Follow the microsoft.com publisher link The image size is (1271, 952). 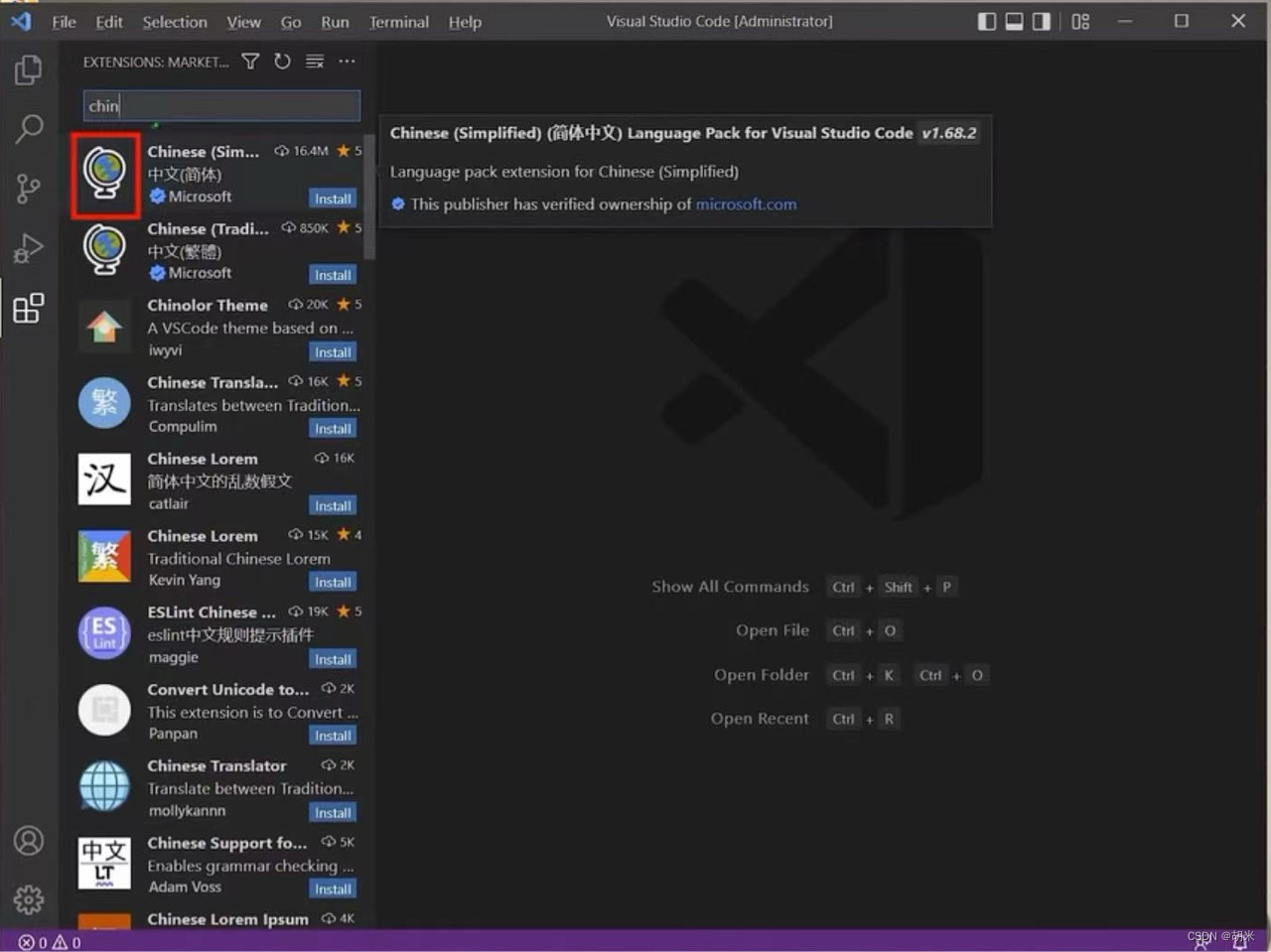point(746,204)
